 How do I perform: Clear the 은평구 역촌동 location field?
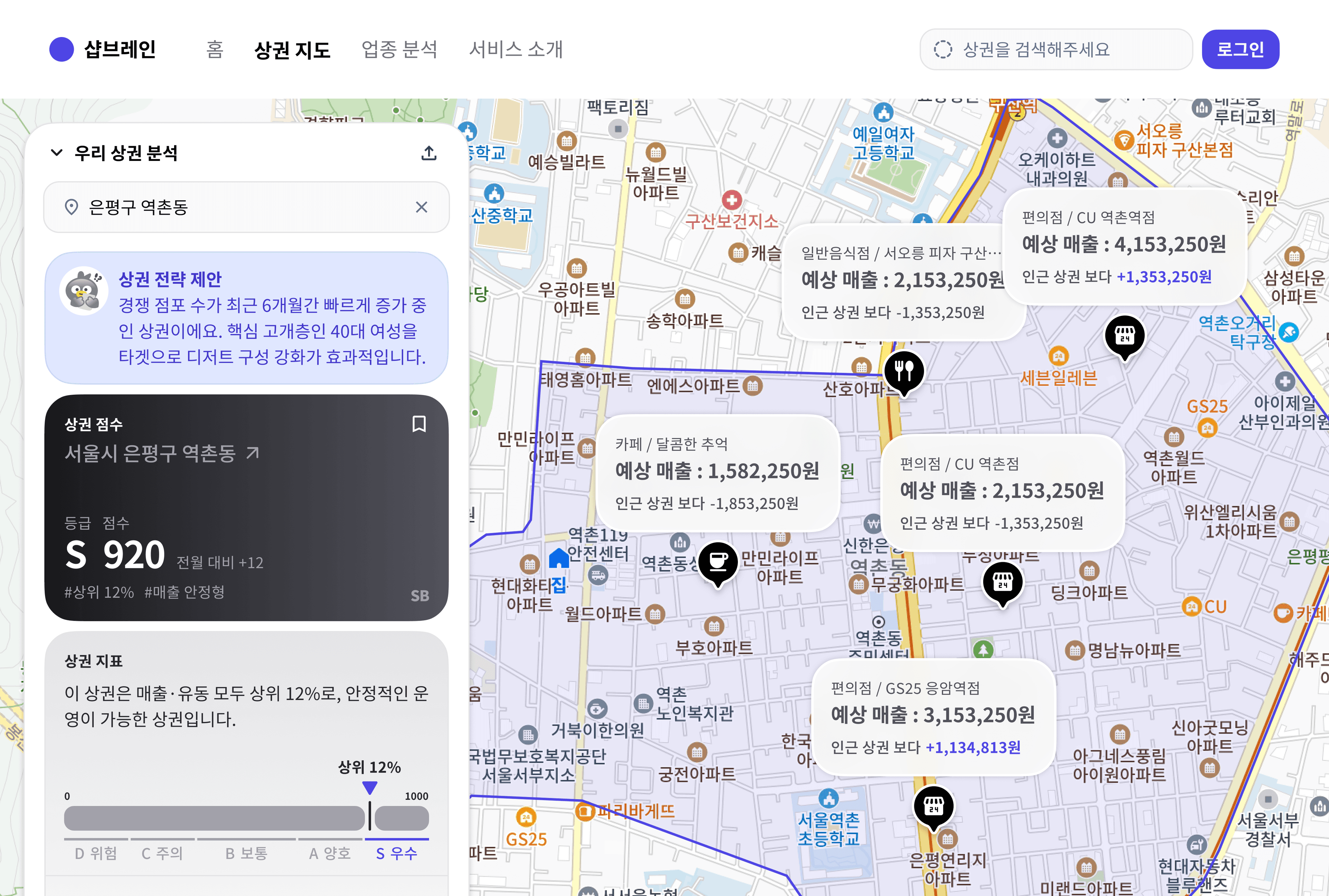pos(421,207)
